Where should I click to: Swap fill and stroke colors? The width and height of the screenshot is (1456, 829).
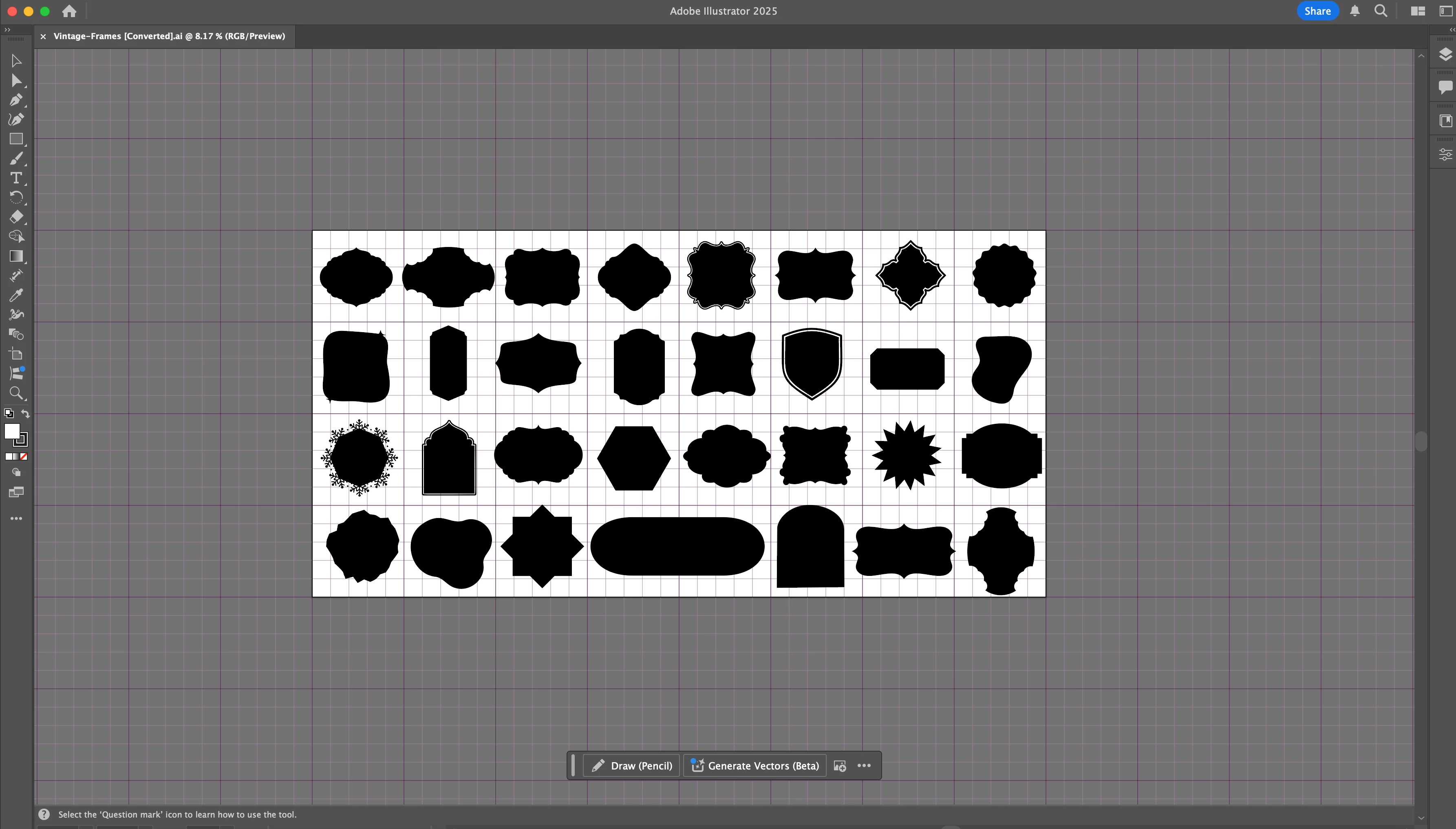26,413
